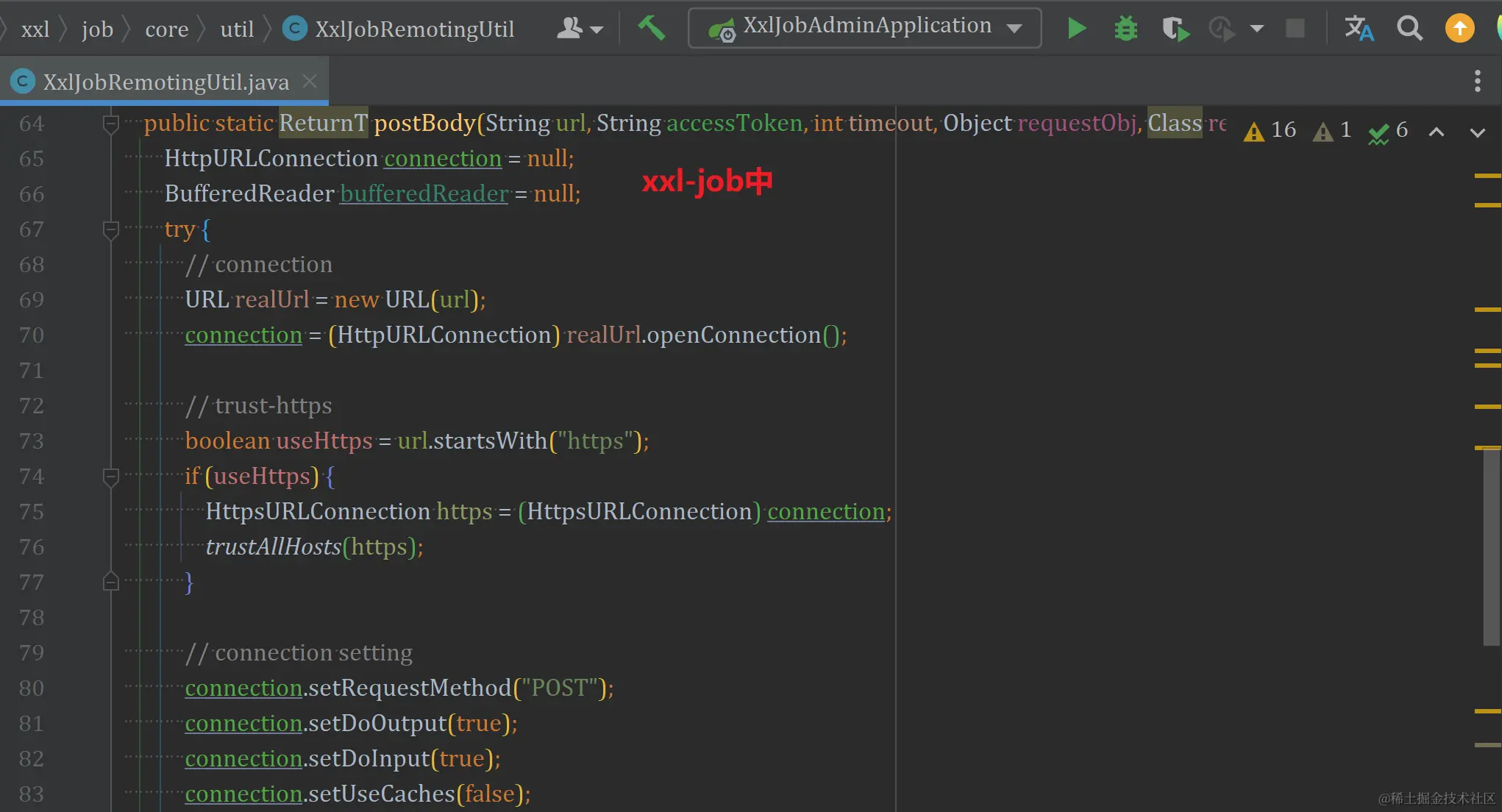The image size is (1502, 812).
Task: Select the util breadcrumb
Action: coord(237,29)
